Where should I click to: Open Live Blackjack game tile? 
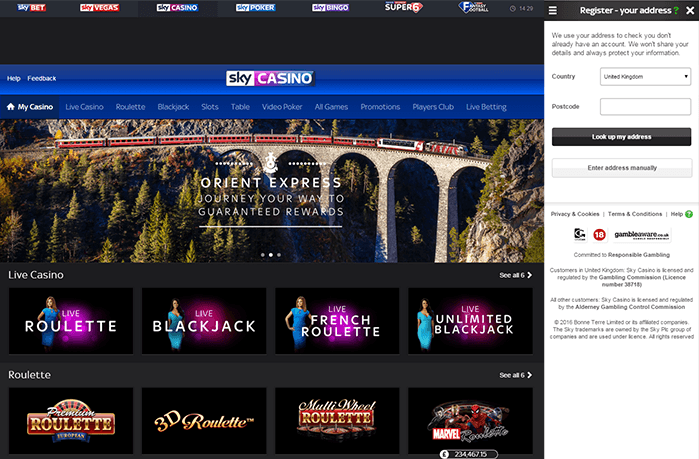pyautogui.click(x=204, y=321)
